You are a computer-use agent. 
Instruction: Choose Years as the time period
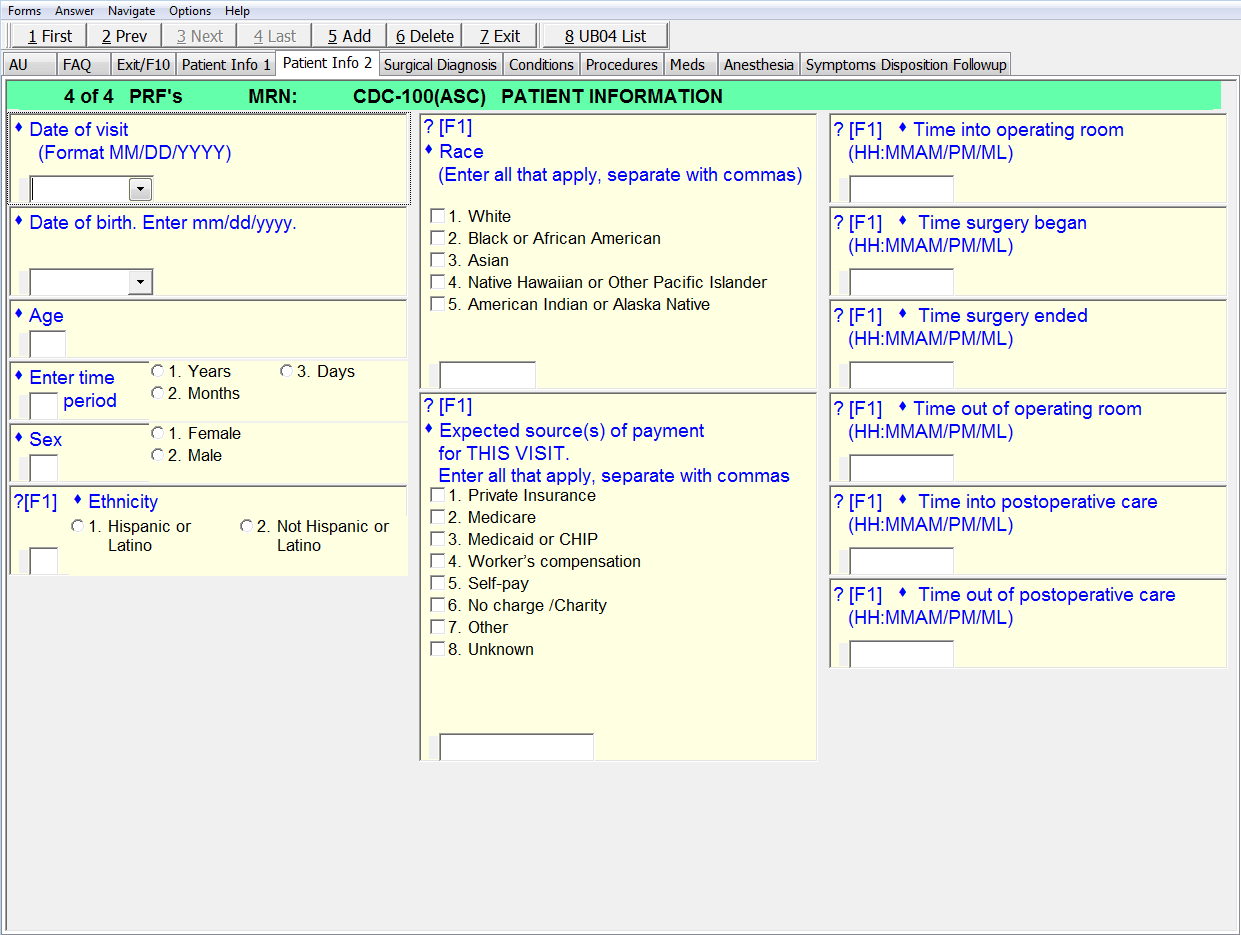click(157, 372)
